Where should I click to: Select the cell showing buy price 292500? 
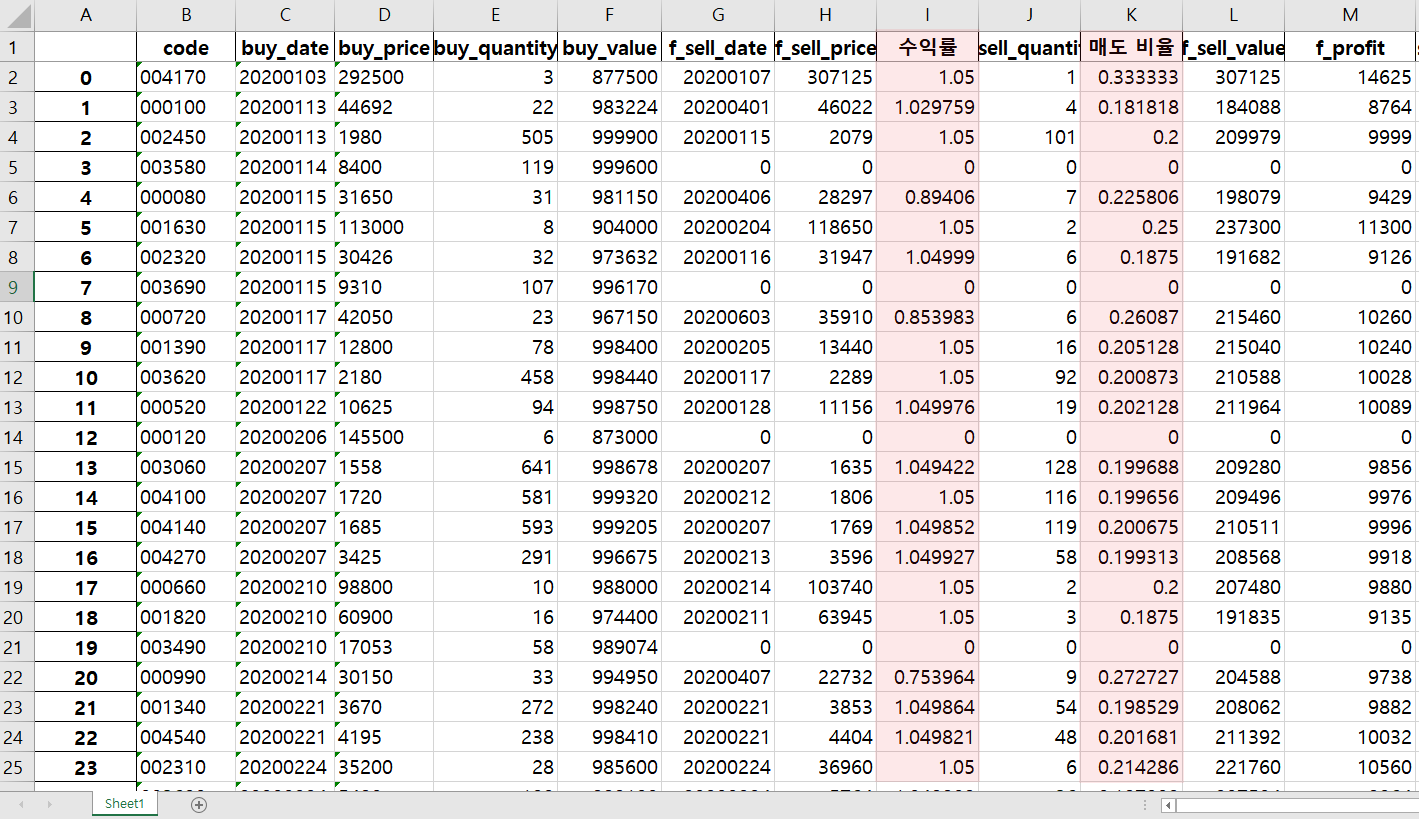pyautogui.click(x=384, y=77)
